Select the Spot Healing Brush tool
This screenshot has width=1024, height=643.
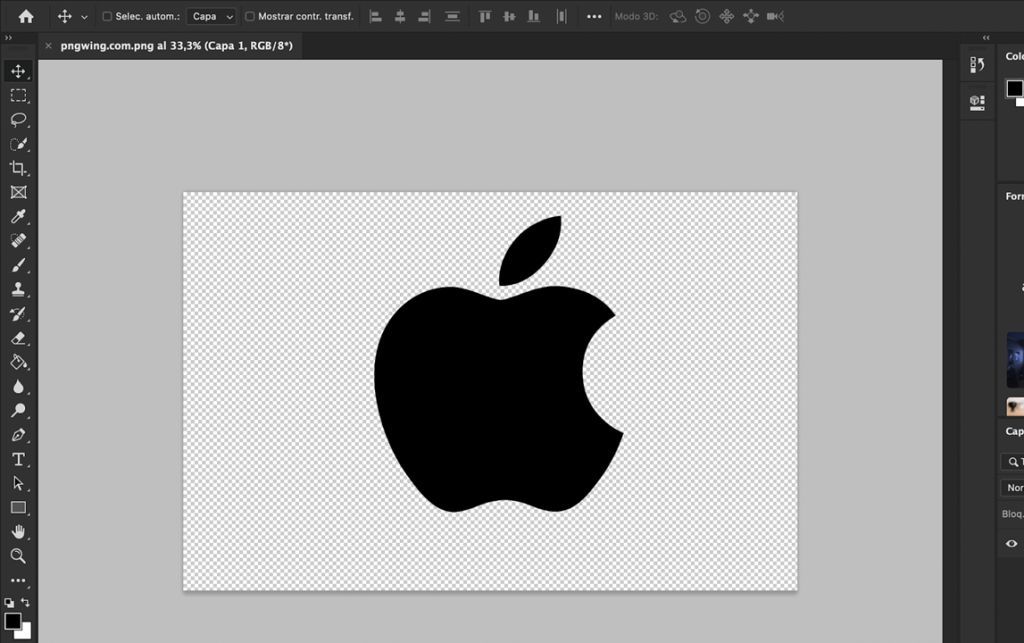[18, 240]
